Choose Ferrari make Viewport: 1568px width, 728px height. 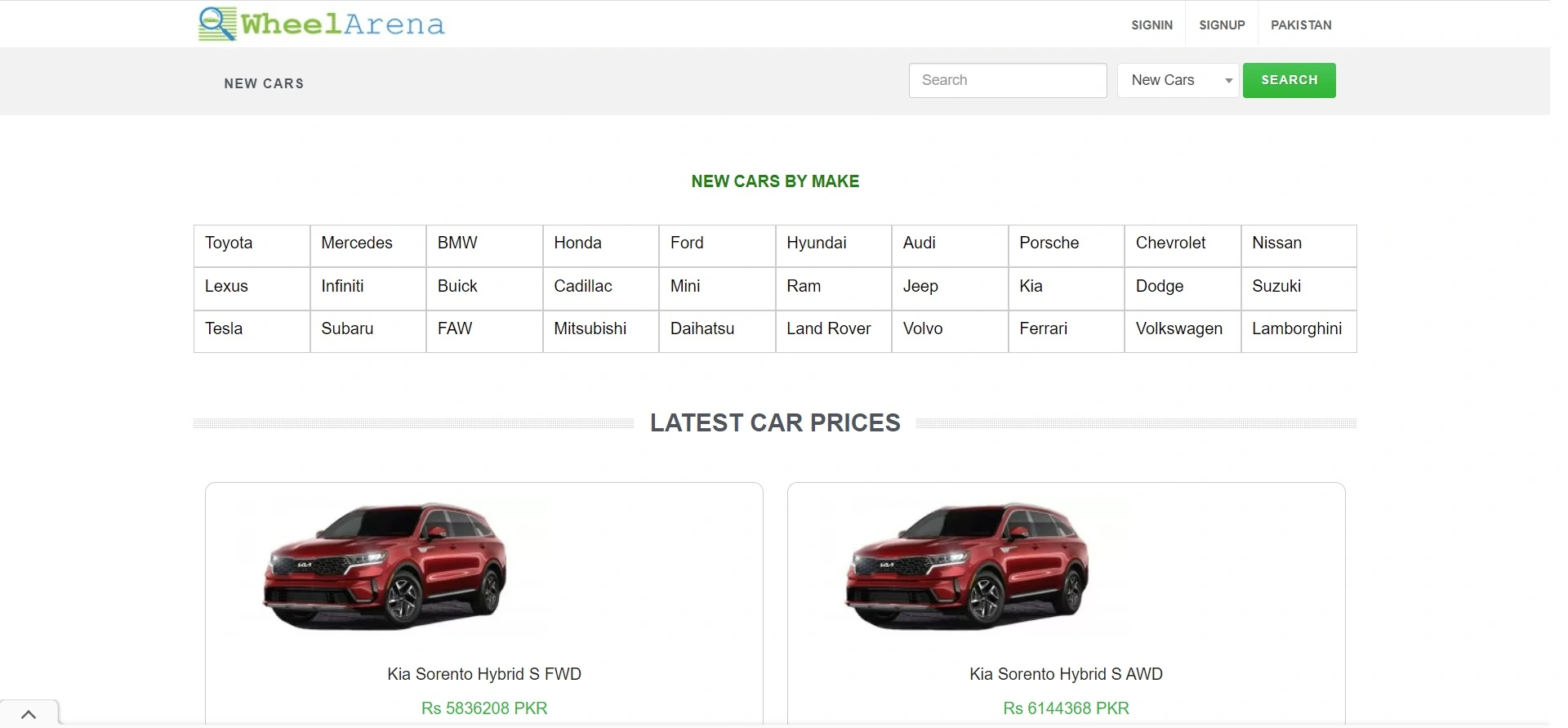[1043, 328]
